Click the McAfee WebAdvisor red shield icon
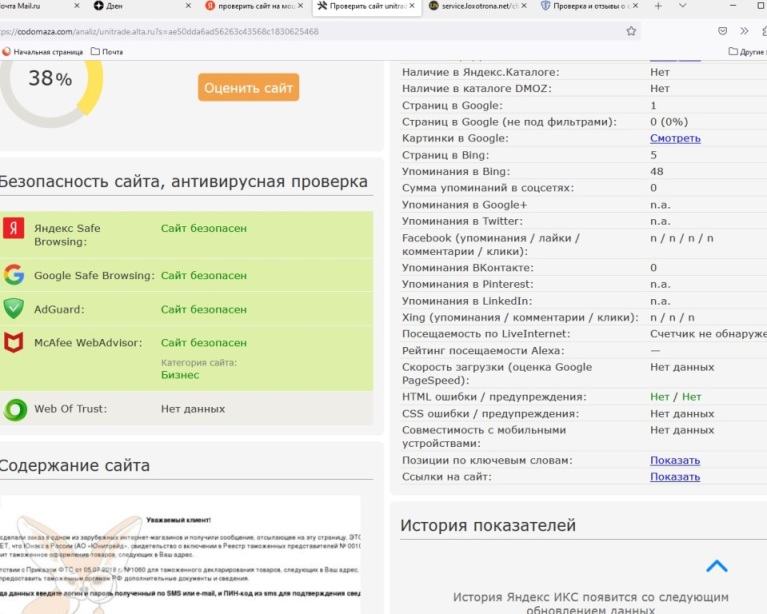The image size is (767, 614). [14, 342]
